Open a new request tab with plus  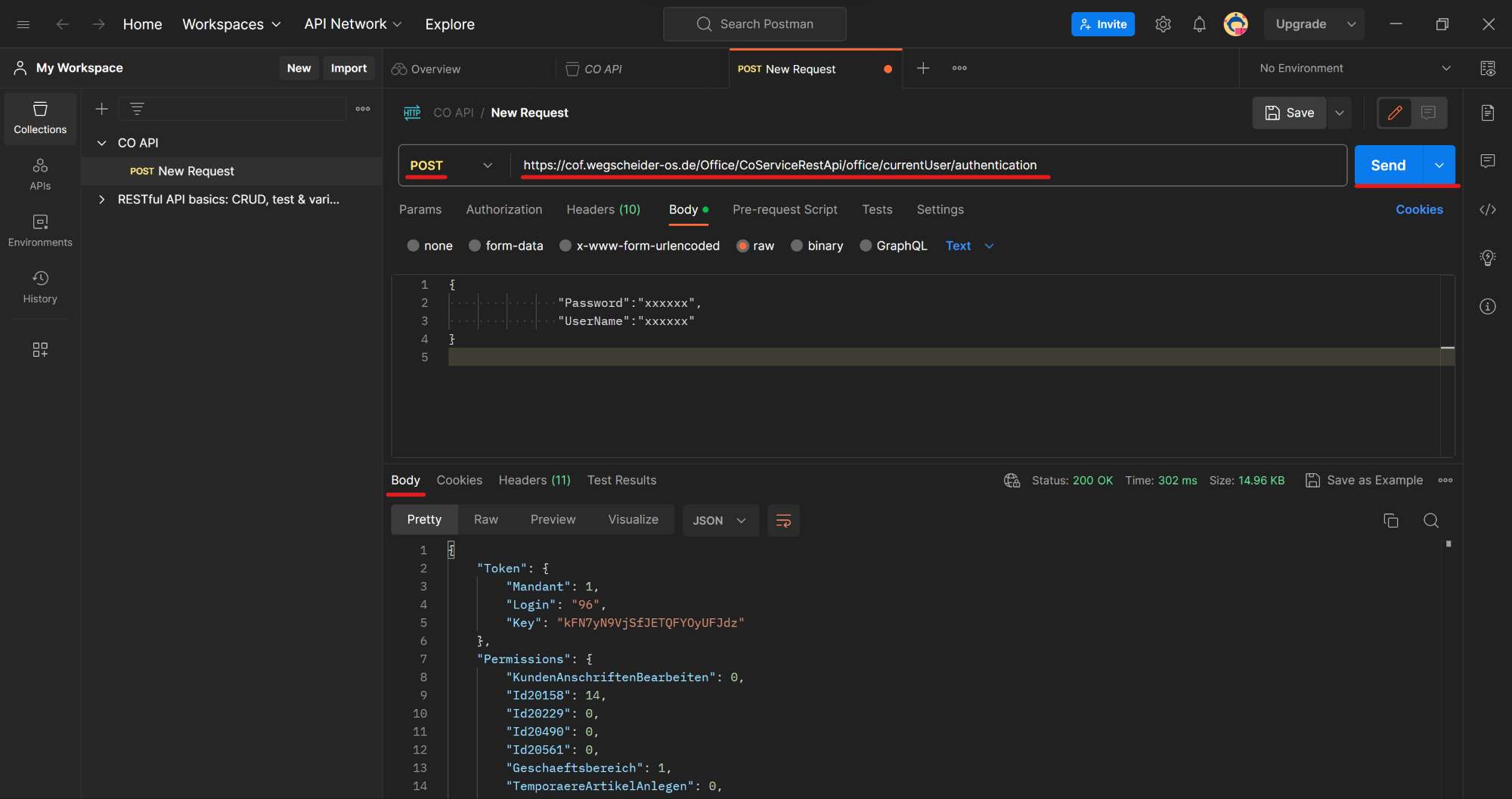pyautogui.click(x=923, y=68)
